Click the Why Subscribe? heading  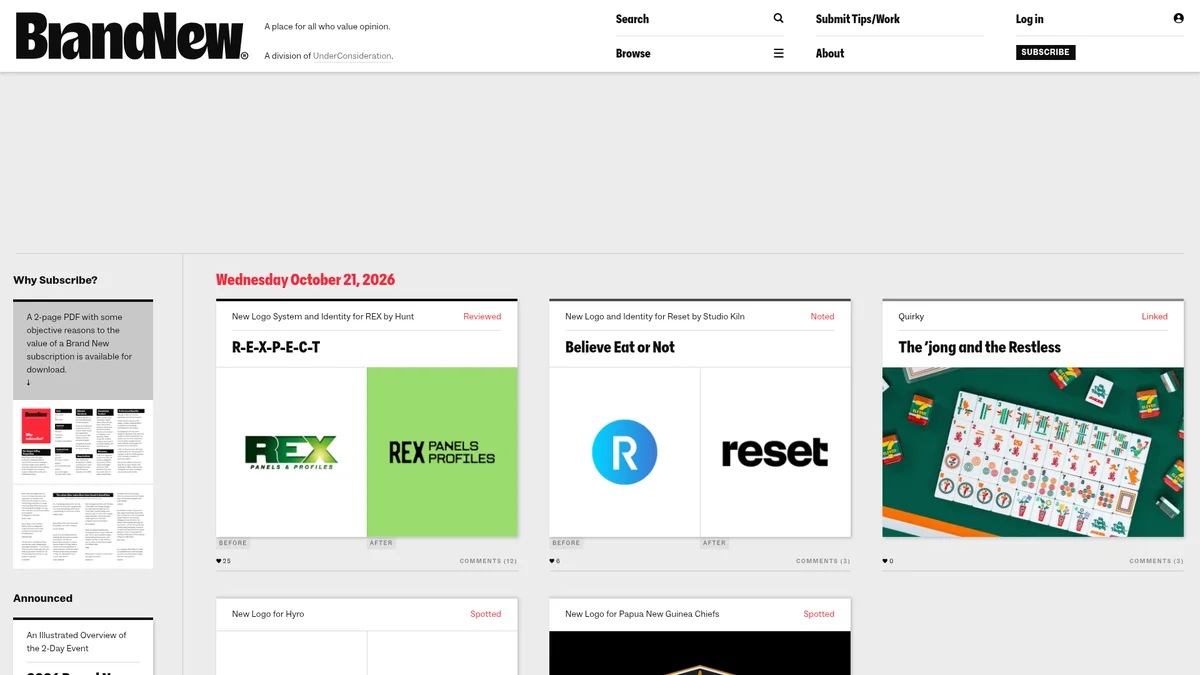pos(55,280)
